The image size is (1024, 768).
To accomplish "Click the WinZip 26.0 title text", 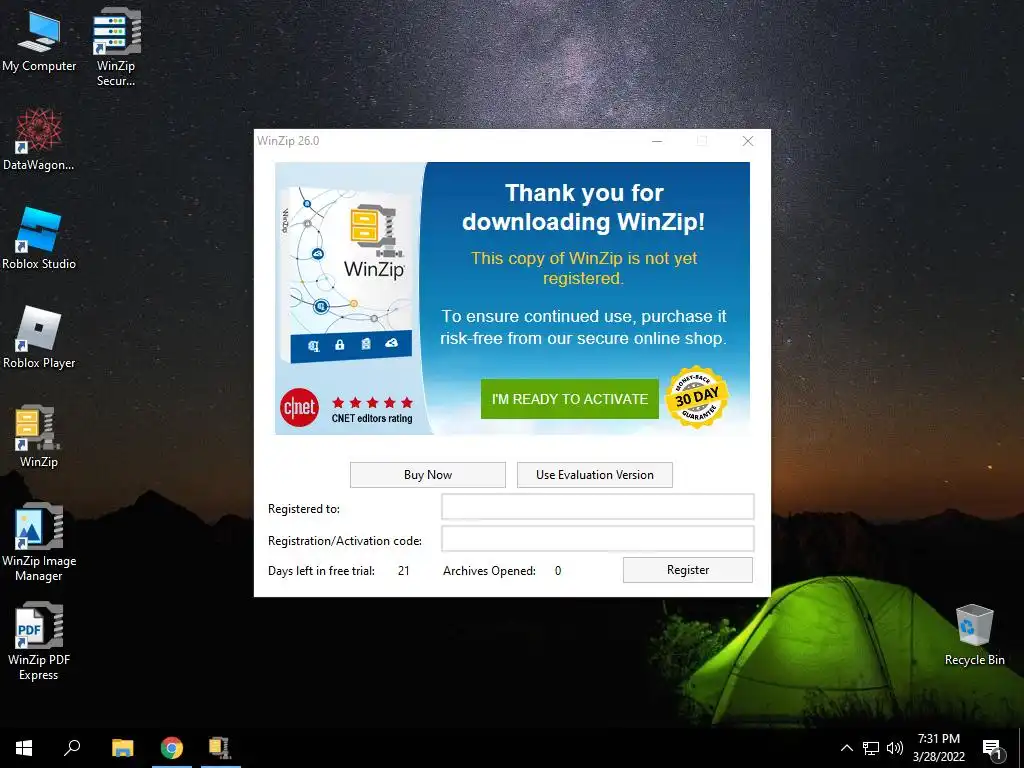I will [x=288, y=141].
